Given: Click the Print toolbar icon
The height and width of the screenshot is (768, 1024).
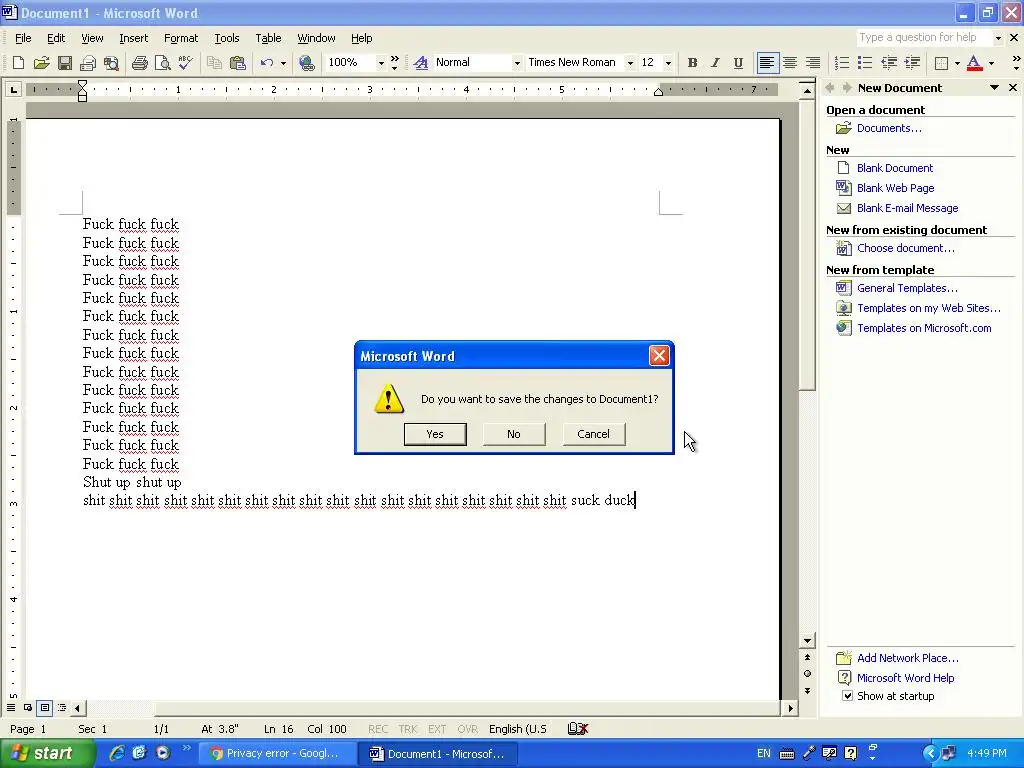Looking at the screenshot, I should point(140,63).
